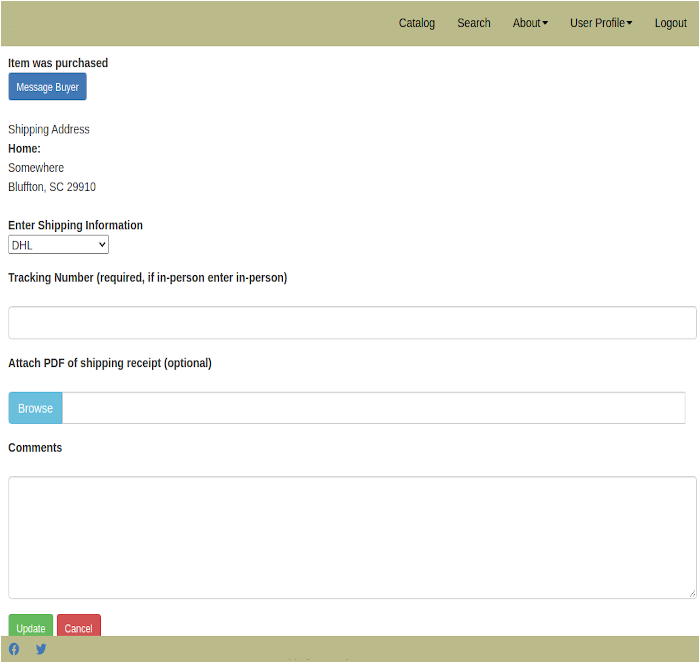The image size is (700, 662).
Task: Go to the Catalog page
Action: point(417,23)
